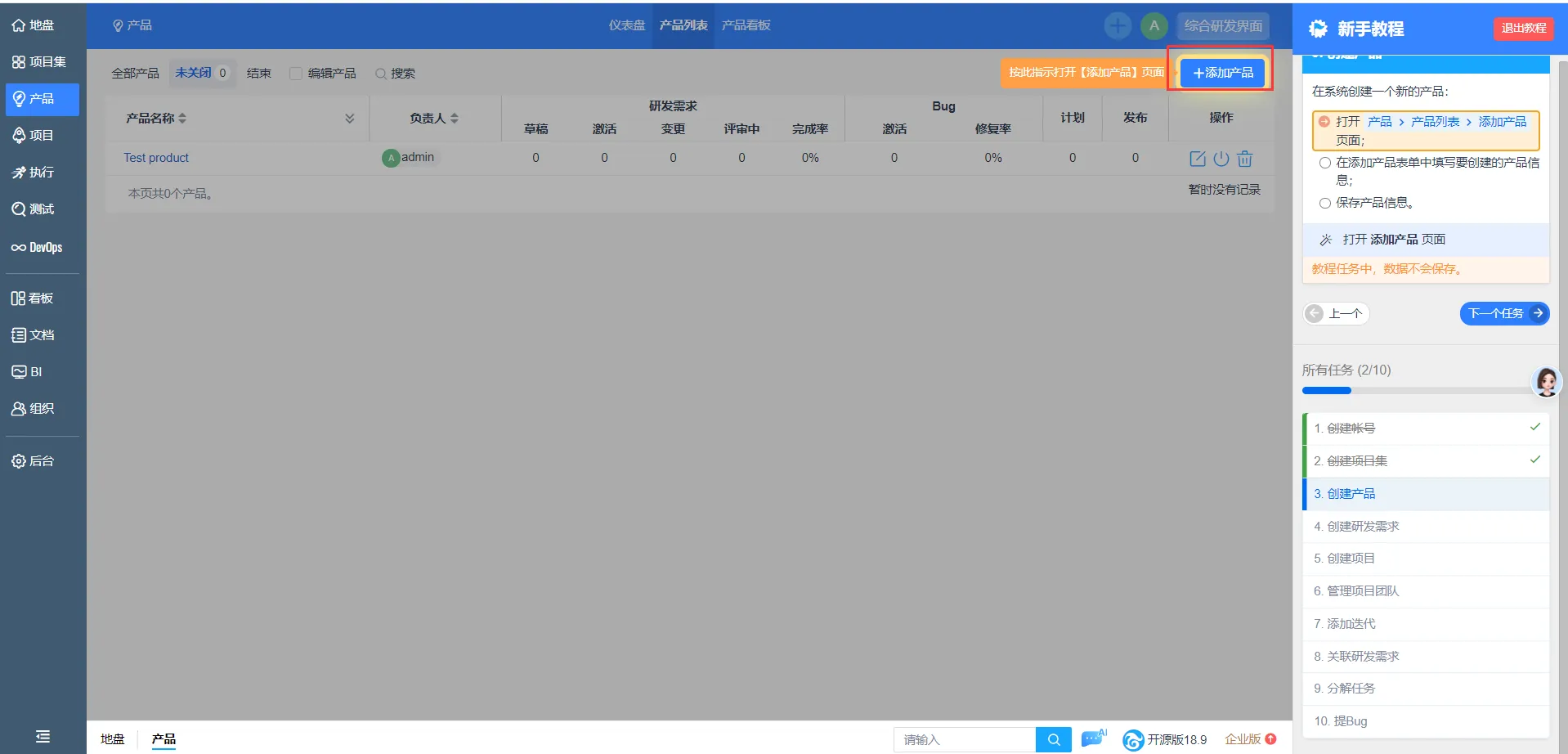Click the 产品 tab in bottom bar
This screenshot has width=1568, height=754.
tap(164, 739)
